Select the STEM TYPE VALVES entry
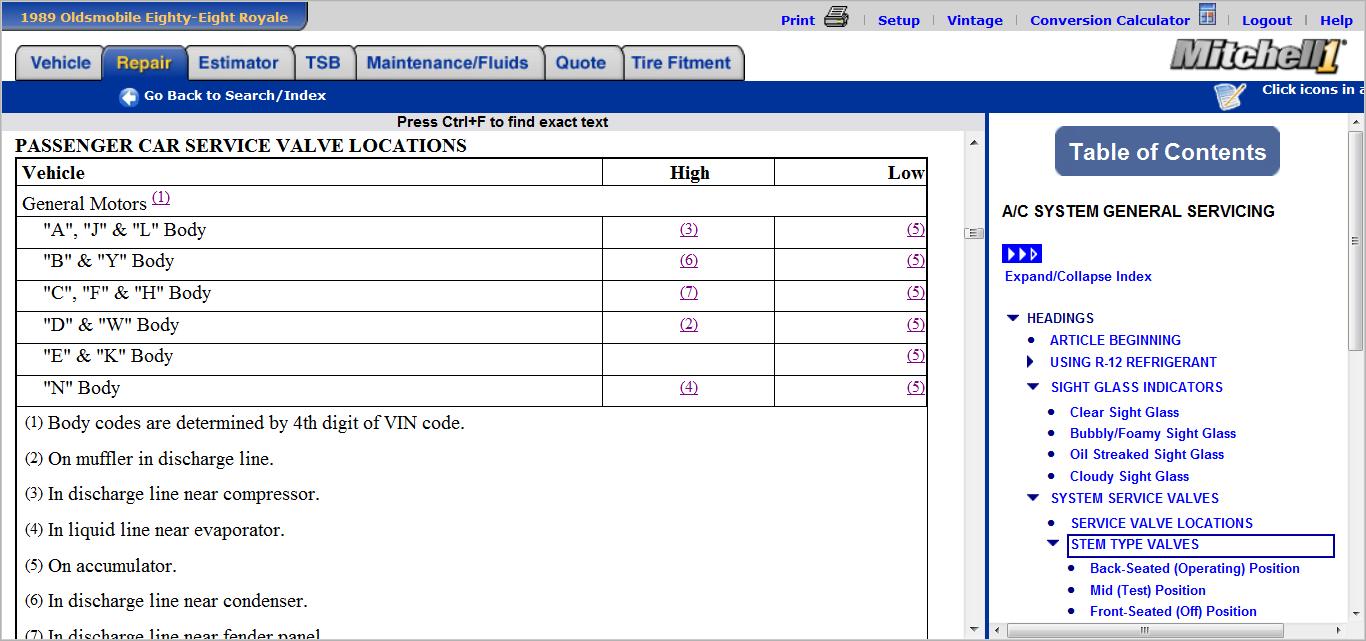Viewport: 1366px width, 641px height. (1135, 544)
